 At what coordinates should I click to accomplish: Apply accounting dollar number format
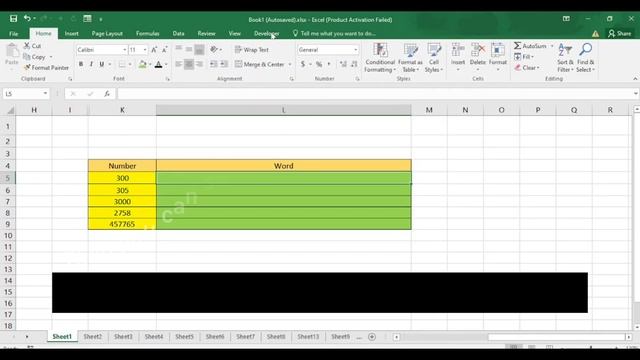point(303,64)
